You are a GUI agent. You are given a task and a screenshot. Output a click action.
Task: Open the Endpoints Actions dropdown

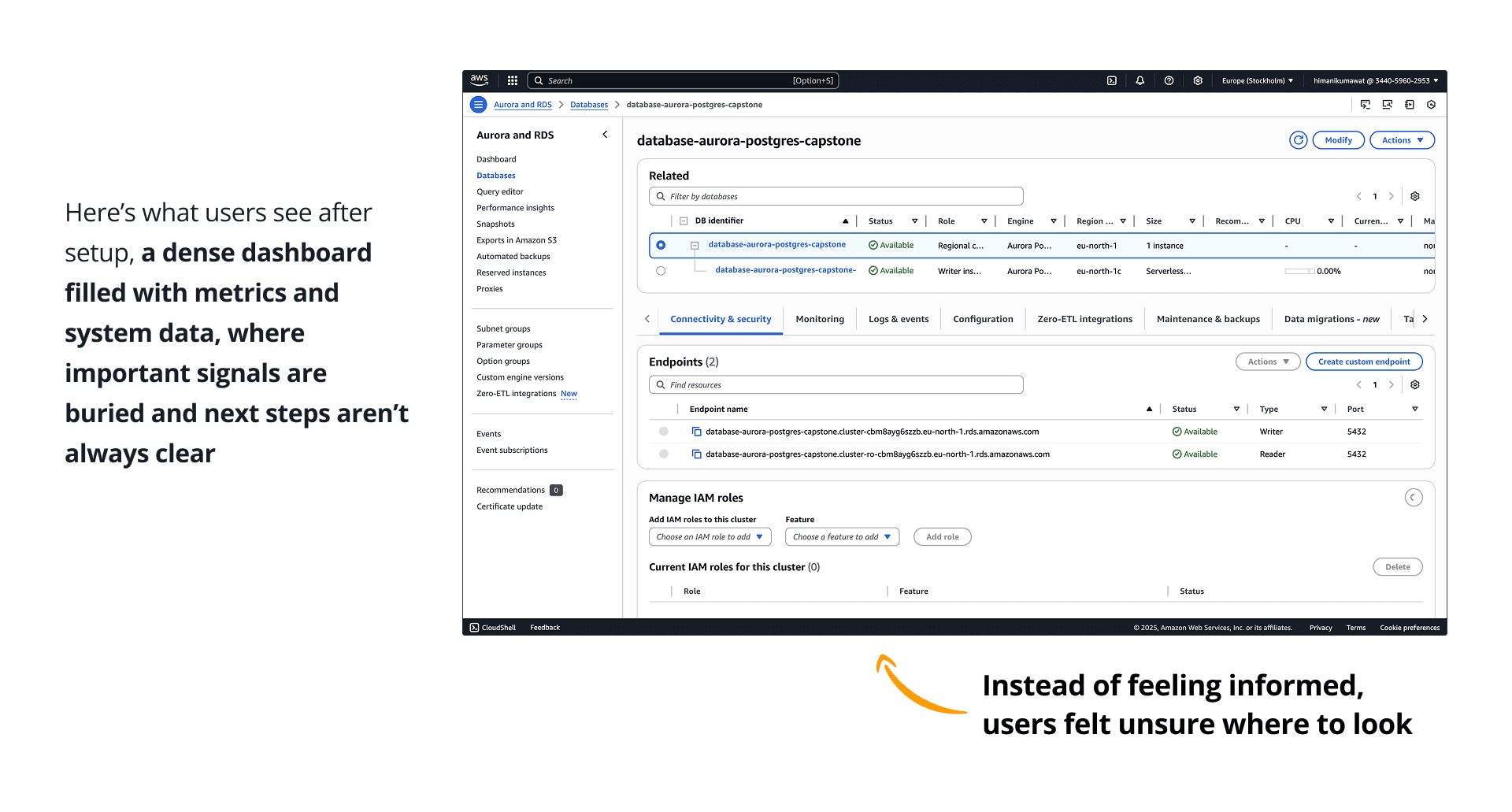tap(1268, 362)
